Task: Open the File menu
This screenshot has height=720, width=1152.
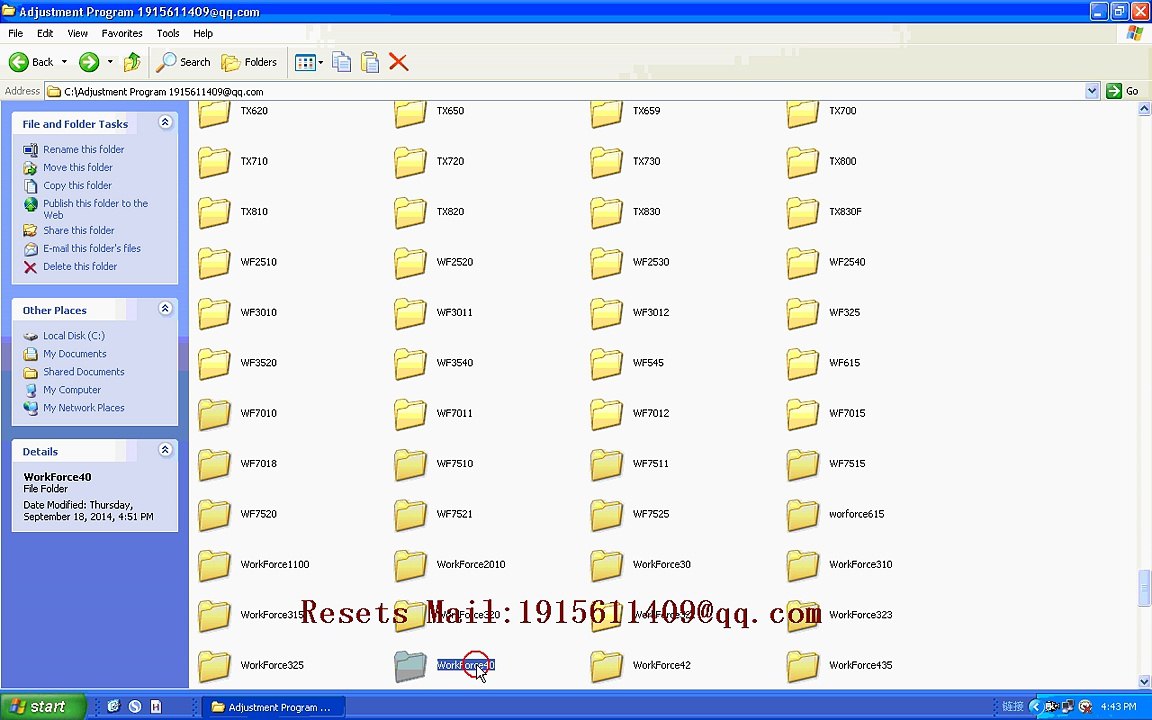Action: (x=15, y=33)
